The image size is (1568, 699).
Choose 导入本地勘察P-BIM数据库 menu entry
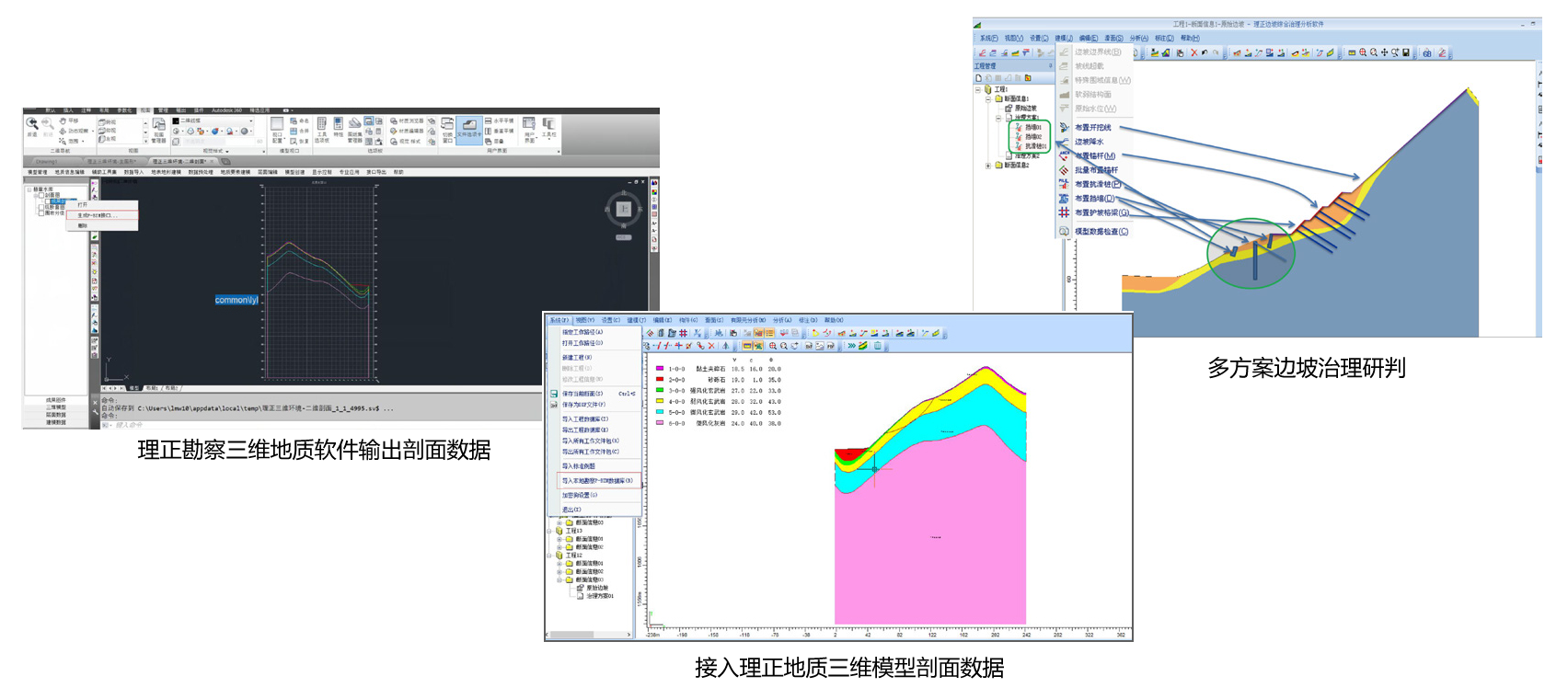click(x=597, y=481)
